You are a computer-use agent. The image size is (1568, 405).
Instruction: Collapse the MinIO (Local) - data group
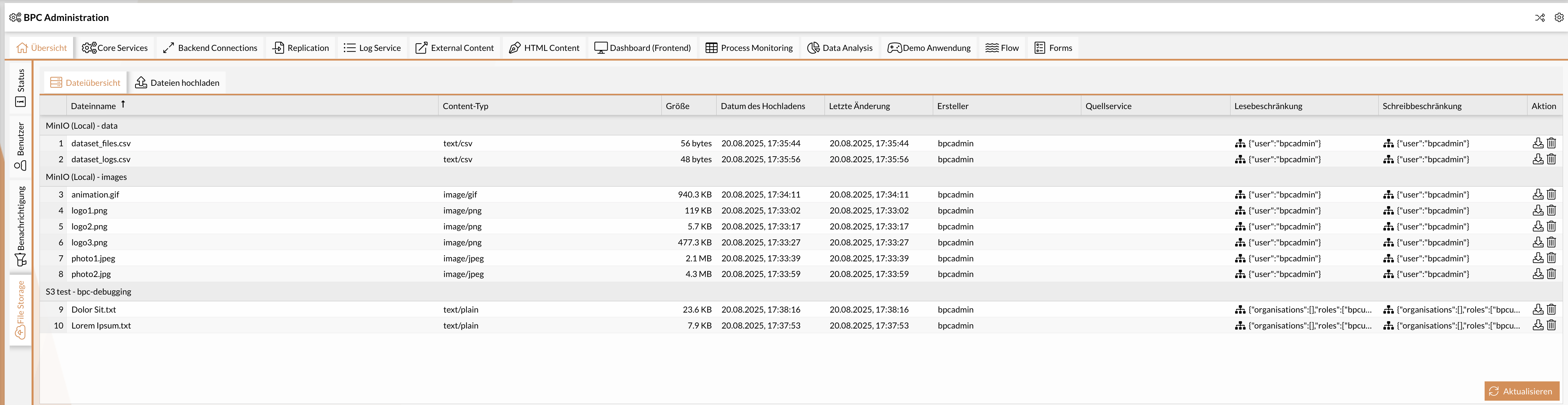click(82, 126)
